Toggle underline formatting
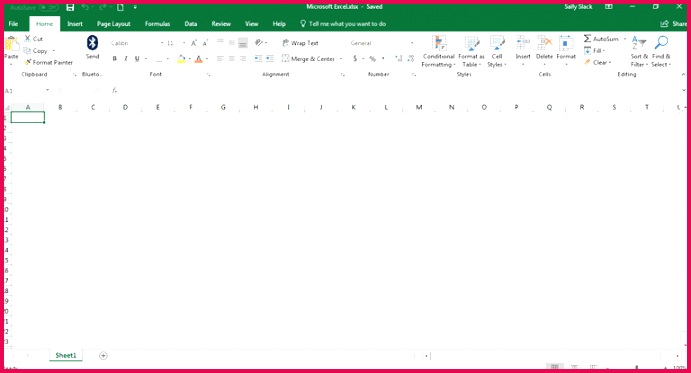 coord(137,59)
